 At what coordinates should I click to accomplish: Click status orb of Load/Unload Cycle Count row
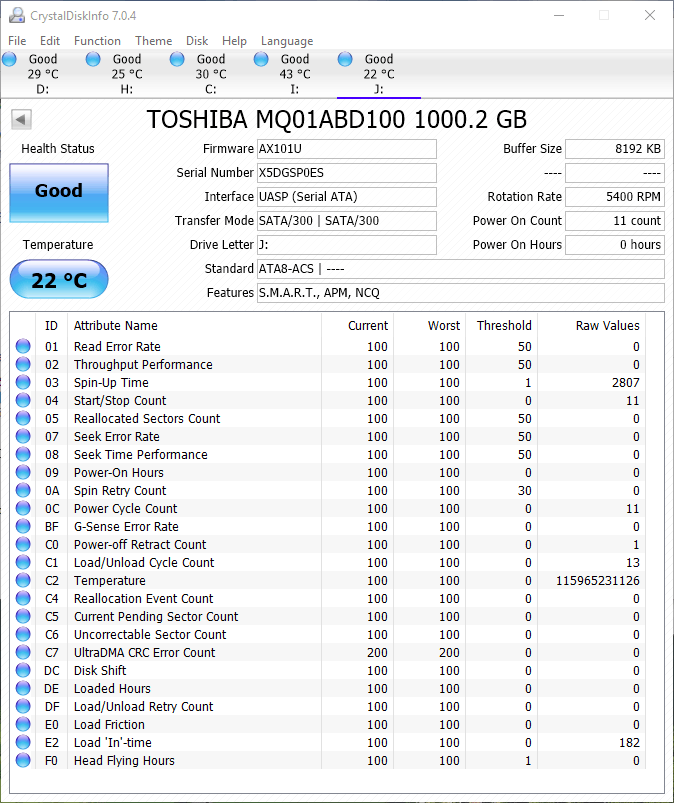(23, 562)
